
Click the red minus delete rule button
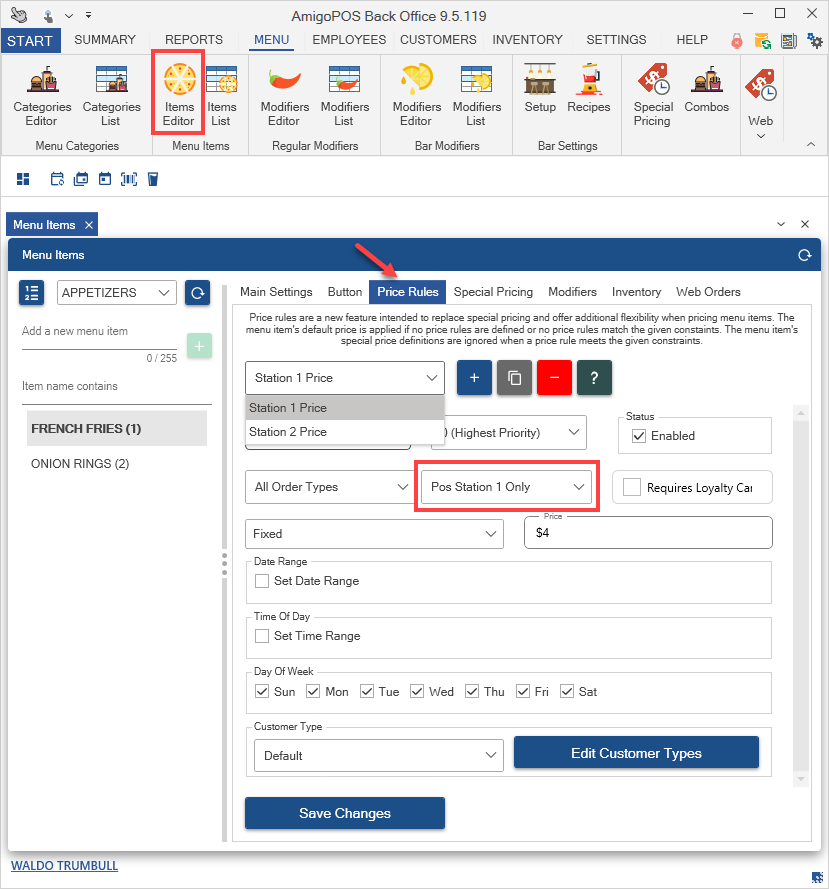(554, 378)
